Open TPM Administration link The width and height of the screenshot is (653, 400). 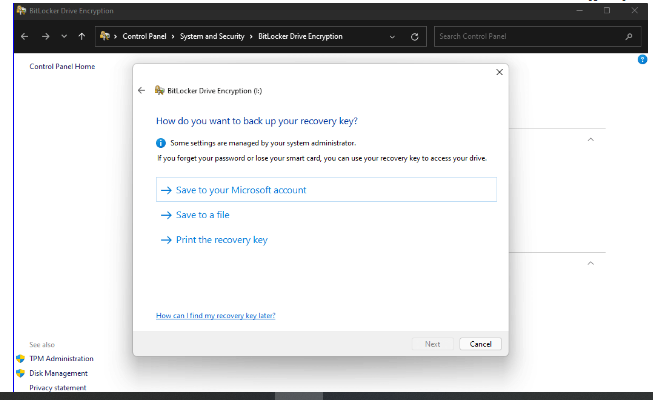coord(61,358)
